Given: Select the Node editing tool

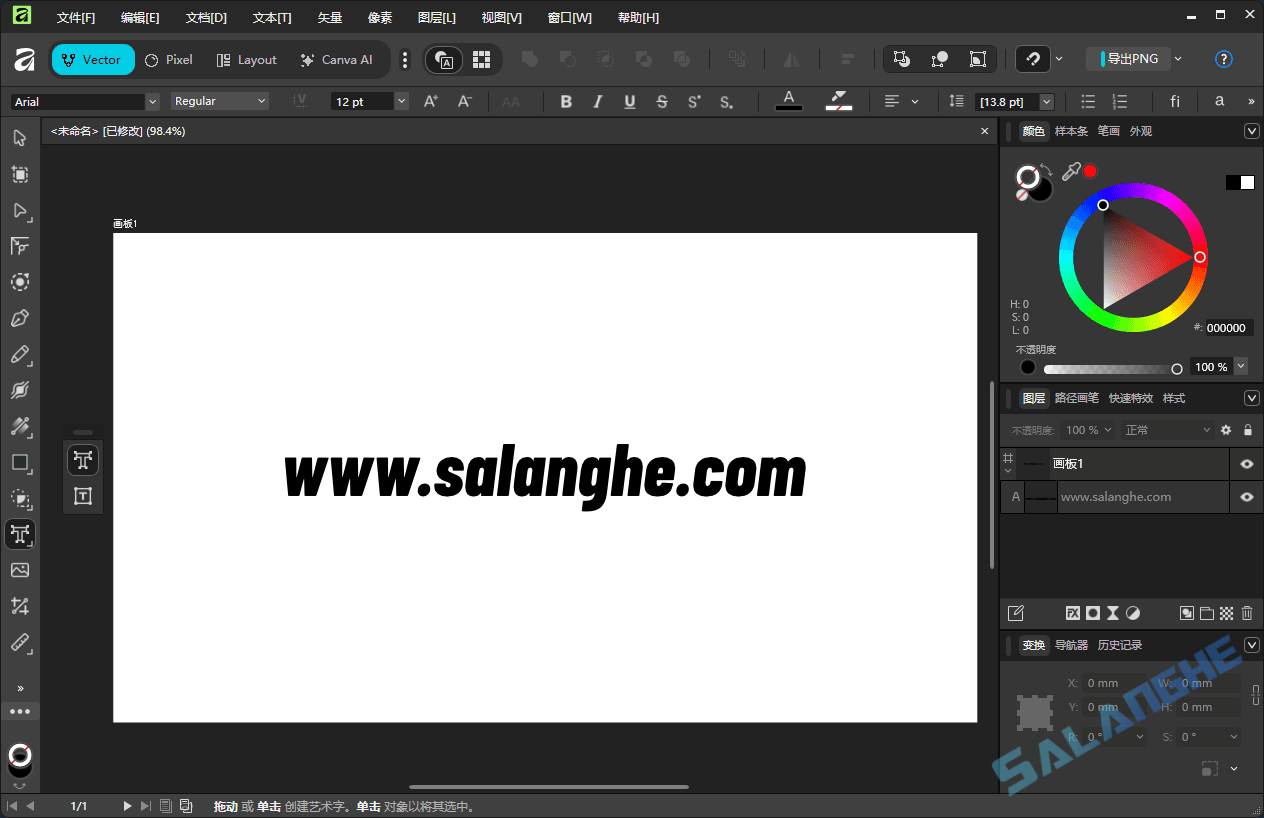Looking at the screenshot, I should tap(20, 210).
